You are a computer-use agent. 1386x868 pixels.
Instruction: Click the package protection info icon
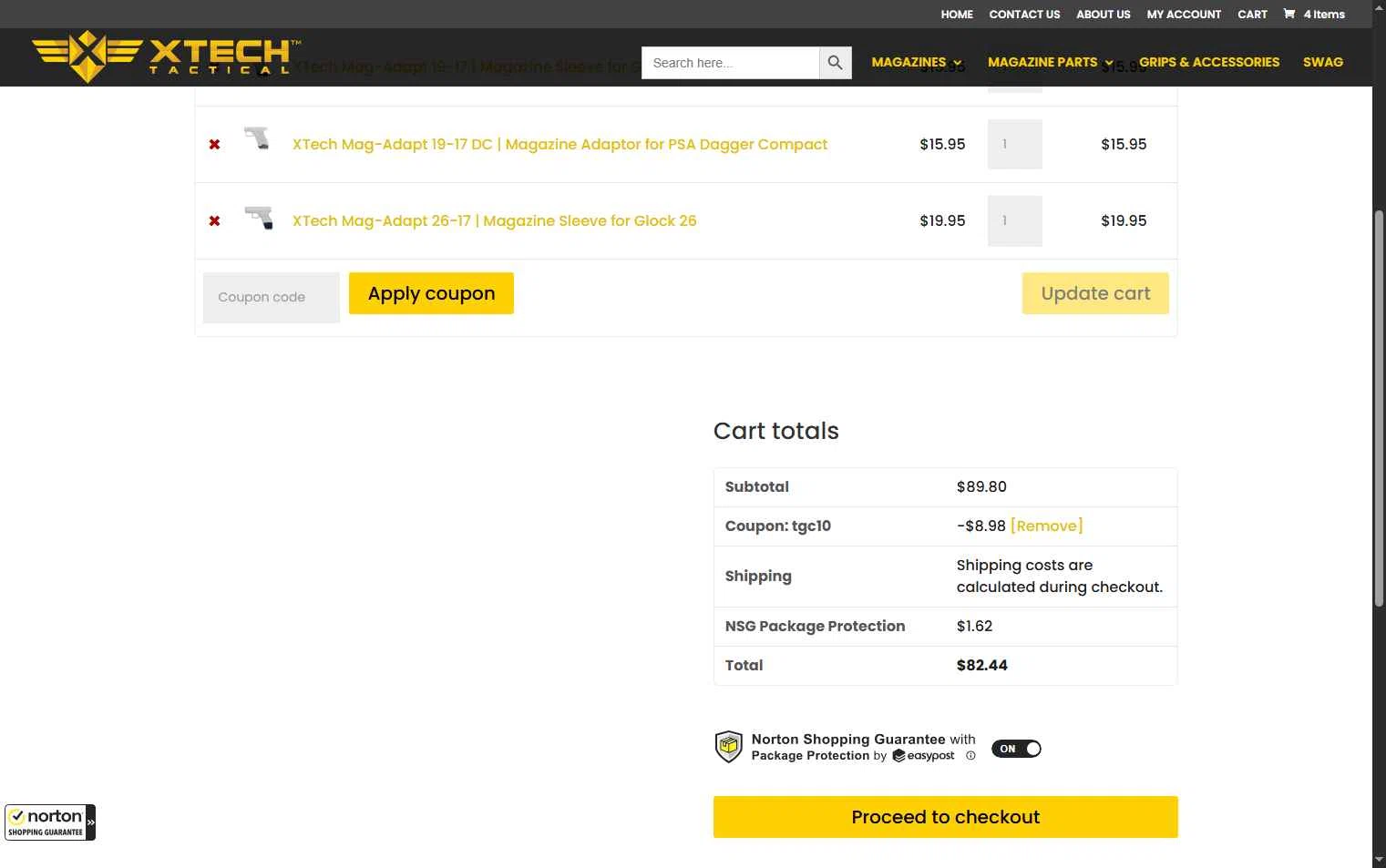(970, 756)
